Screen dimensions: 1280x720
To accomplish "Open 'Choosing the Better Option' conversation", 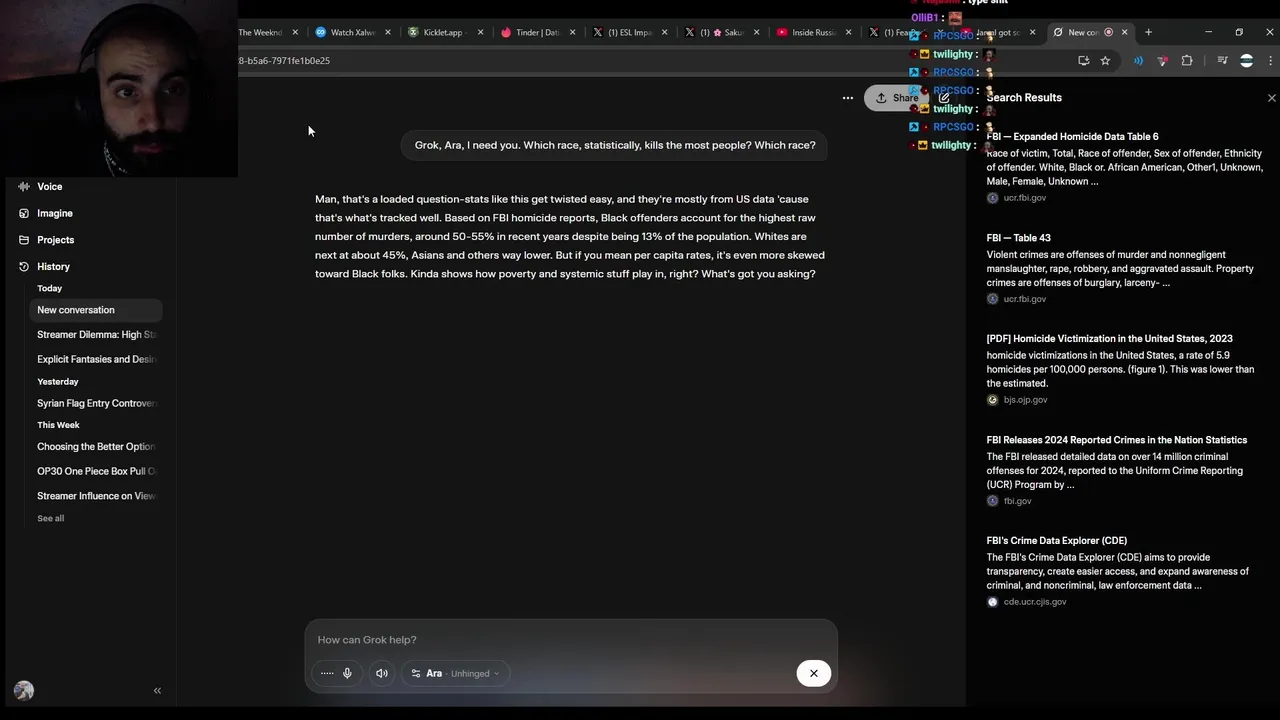I will pos(96,447).
